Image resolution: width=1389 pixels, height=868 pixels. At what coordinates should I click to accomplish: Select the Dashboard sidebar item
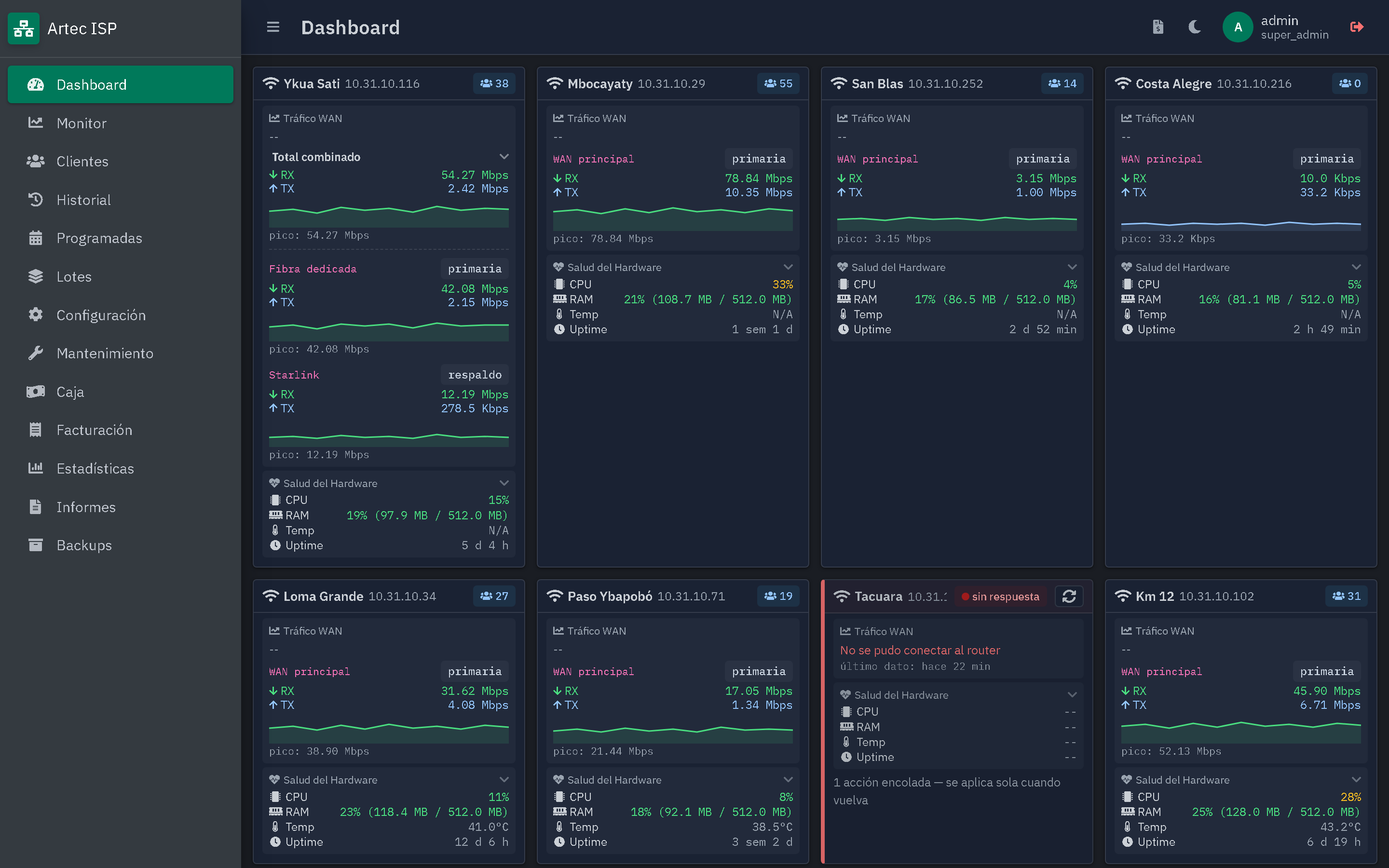coord(121,84)
